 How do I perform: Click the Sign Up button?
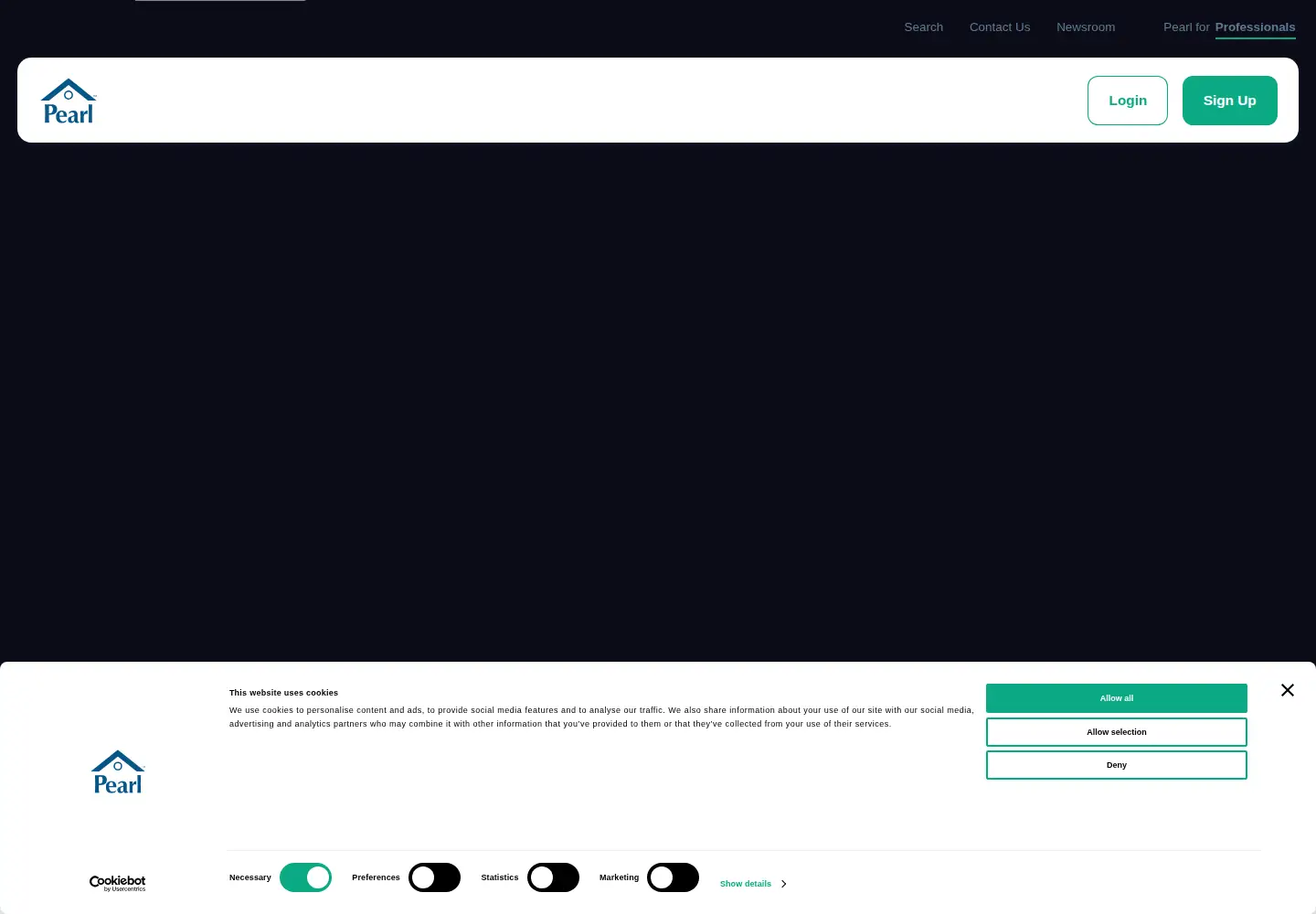pyautogui.click(x=1230, y=101)
